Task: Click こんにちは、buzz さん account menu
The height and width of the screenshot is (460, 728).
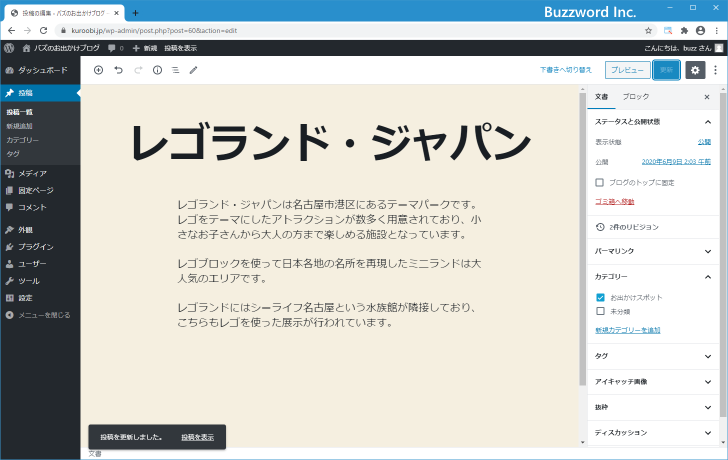Action: point(683,48)
